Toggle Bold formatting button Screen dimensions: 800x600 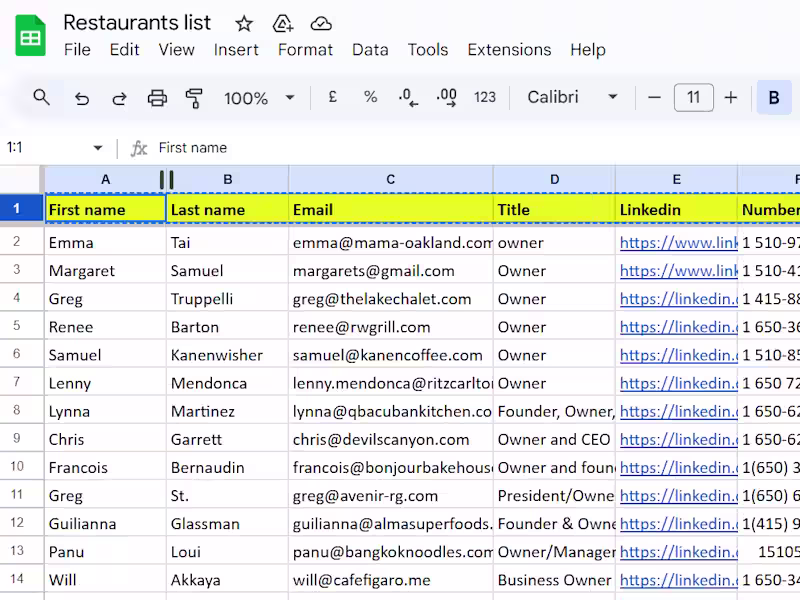(773, 97)
